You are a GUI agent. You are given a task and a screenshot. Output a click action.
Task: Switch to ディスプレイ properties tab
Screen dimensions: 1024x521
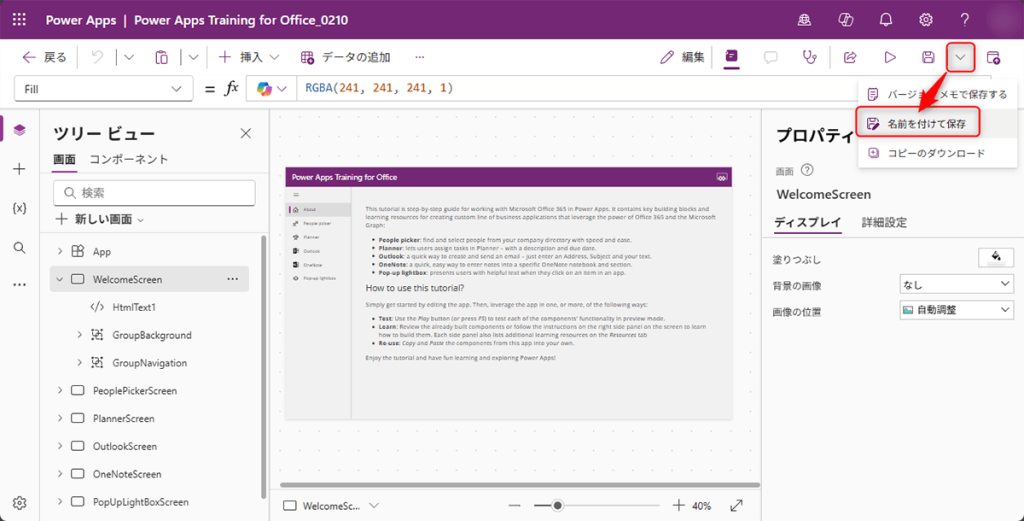click(807, 222)
